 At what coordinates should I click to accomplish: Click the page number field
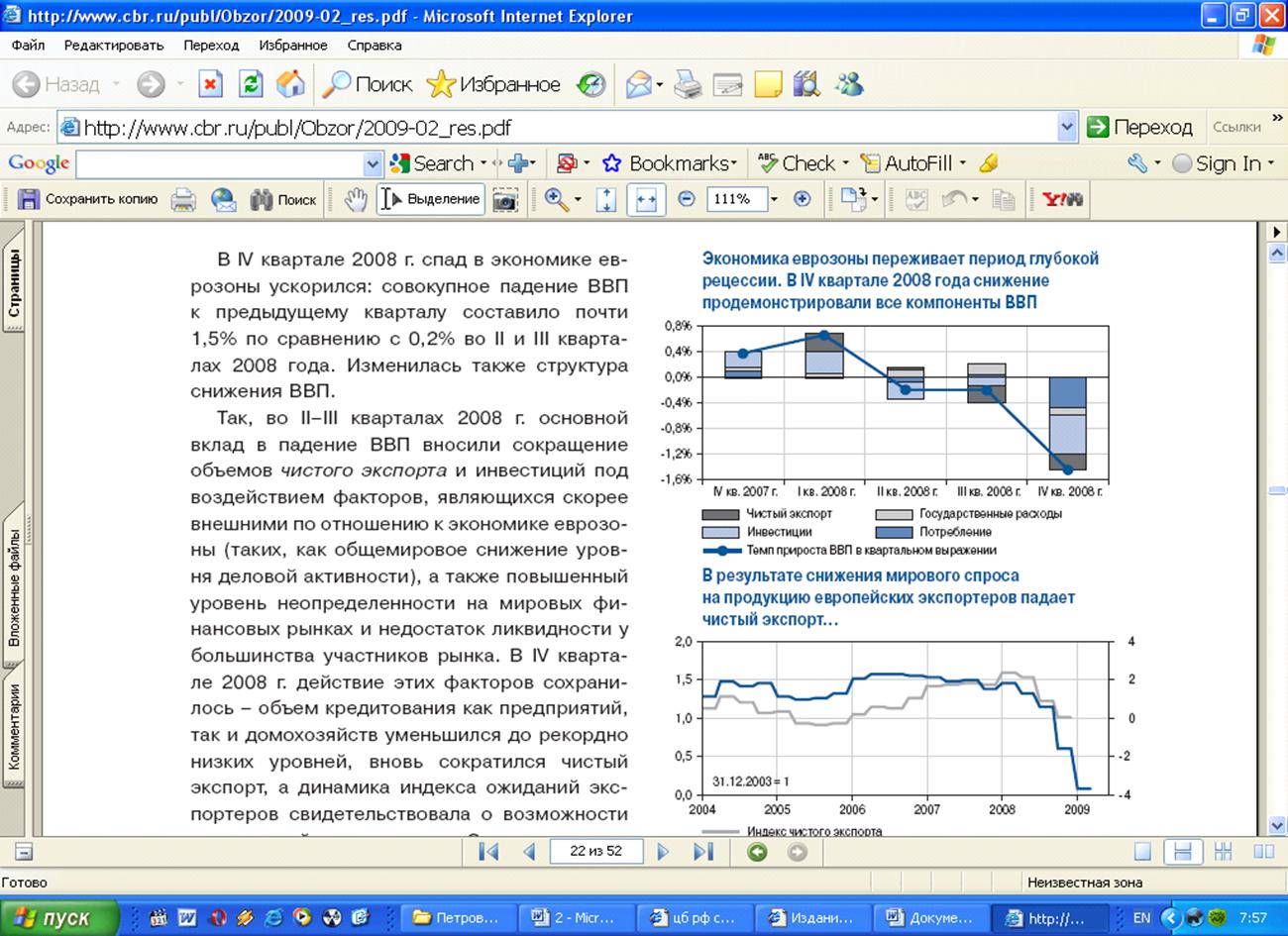(x=595, y=852)
